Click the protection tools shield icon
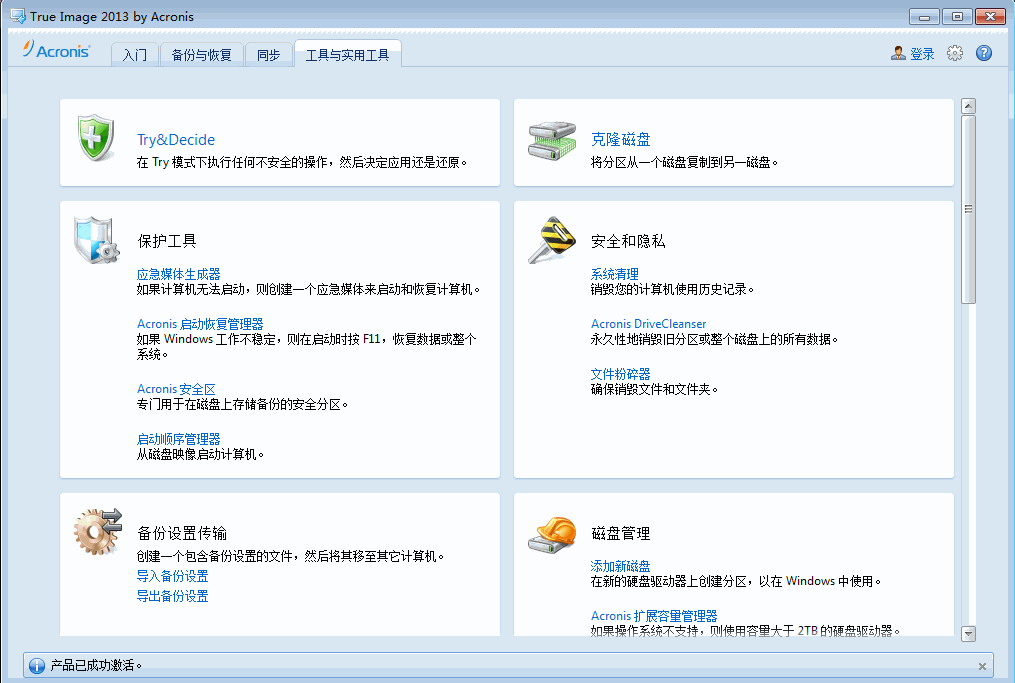 (x=96, y=240)
